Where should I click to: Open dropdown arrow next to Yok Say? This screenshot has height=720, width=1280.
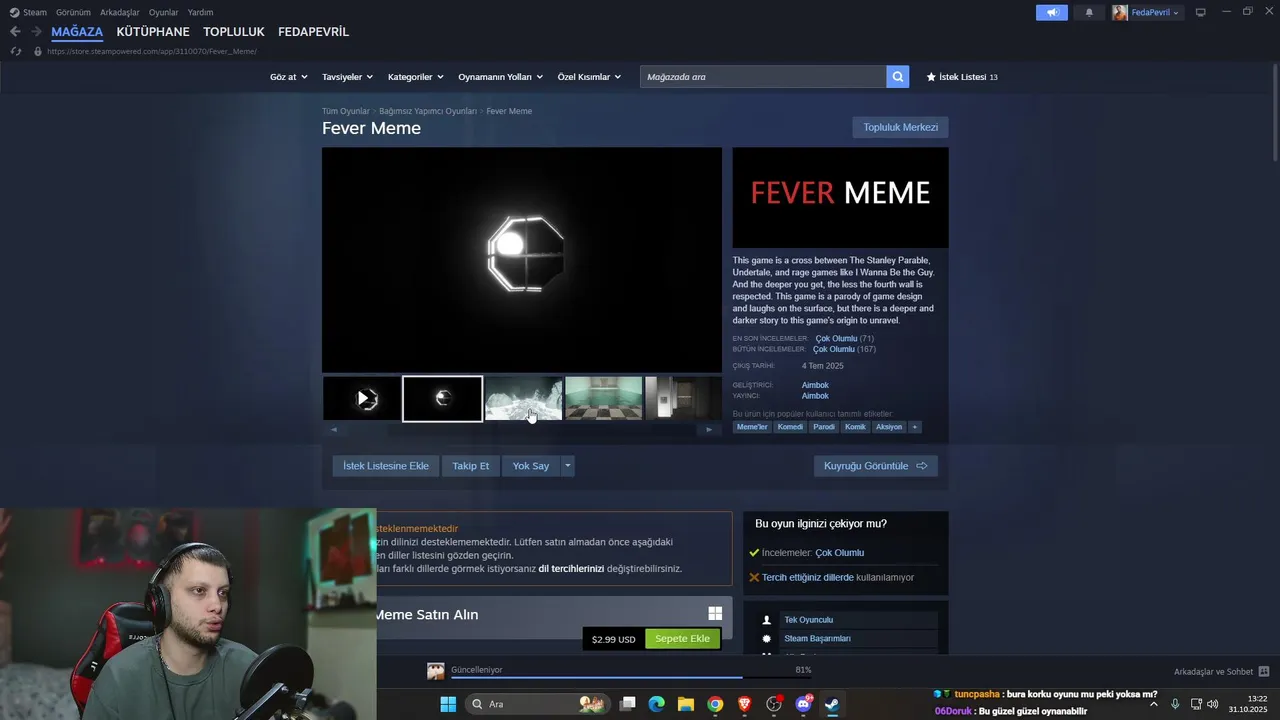click(567, 466)
